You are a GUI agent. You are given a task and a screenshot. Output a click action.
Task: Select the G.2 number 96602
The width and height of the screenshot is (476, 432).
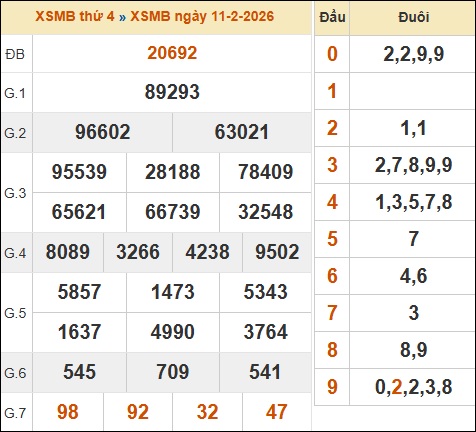pyautogui.click(x=103, y=132)
